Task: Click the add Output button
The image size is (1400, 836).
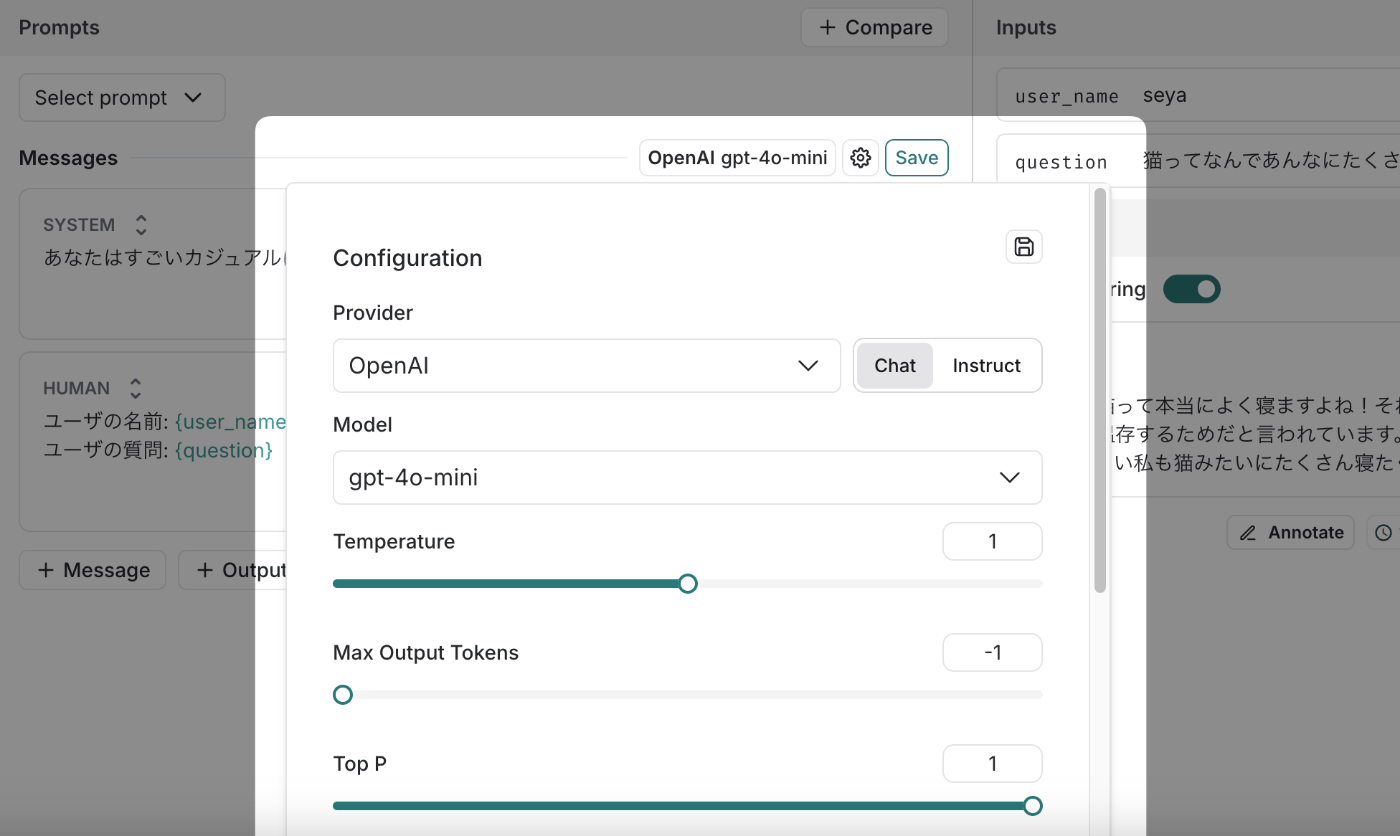Action: click(x=233, y=570)
